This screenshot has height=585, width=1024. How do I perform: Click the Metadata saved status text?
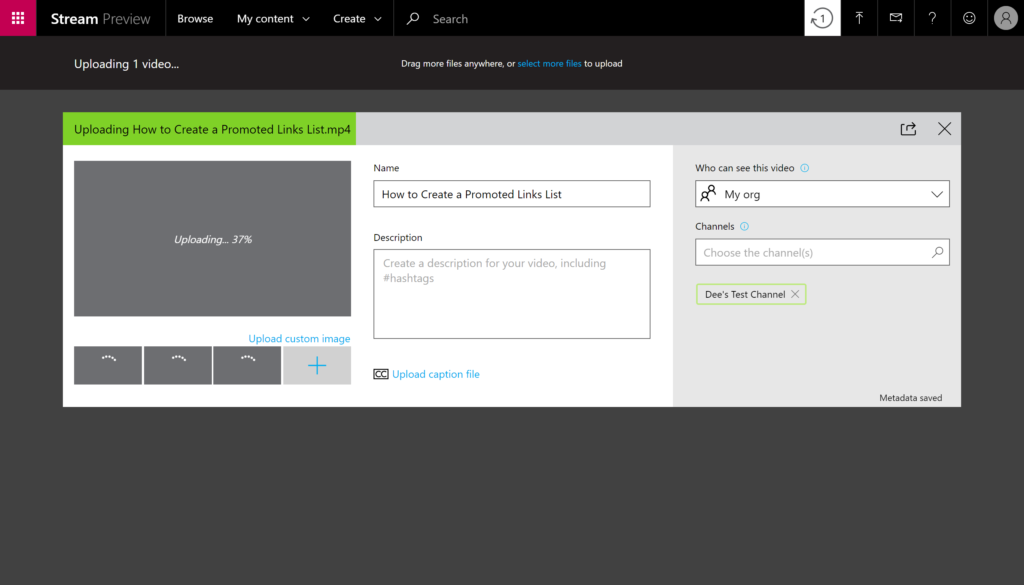tap(910, 398)
